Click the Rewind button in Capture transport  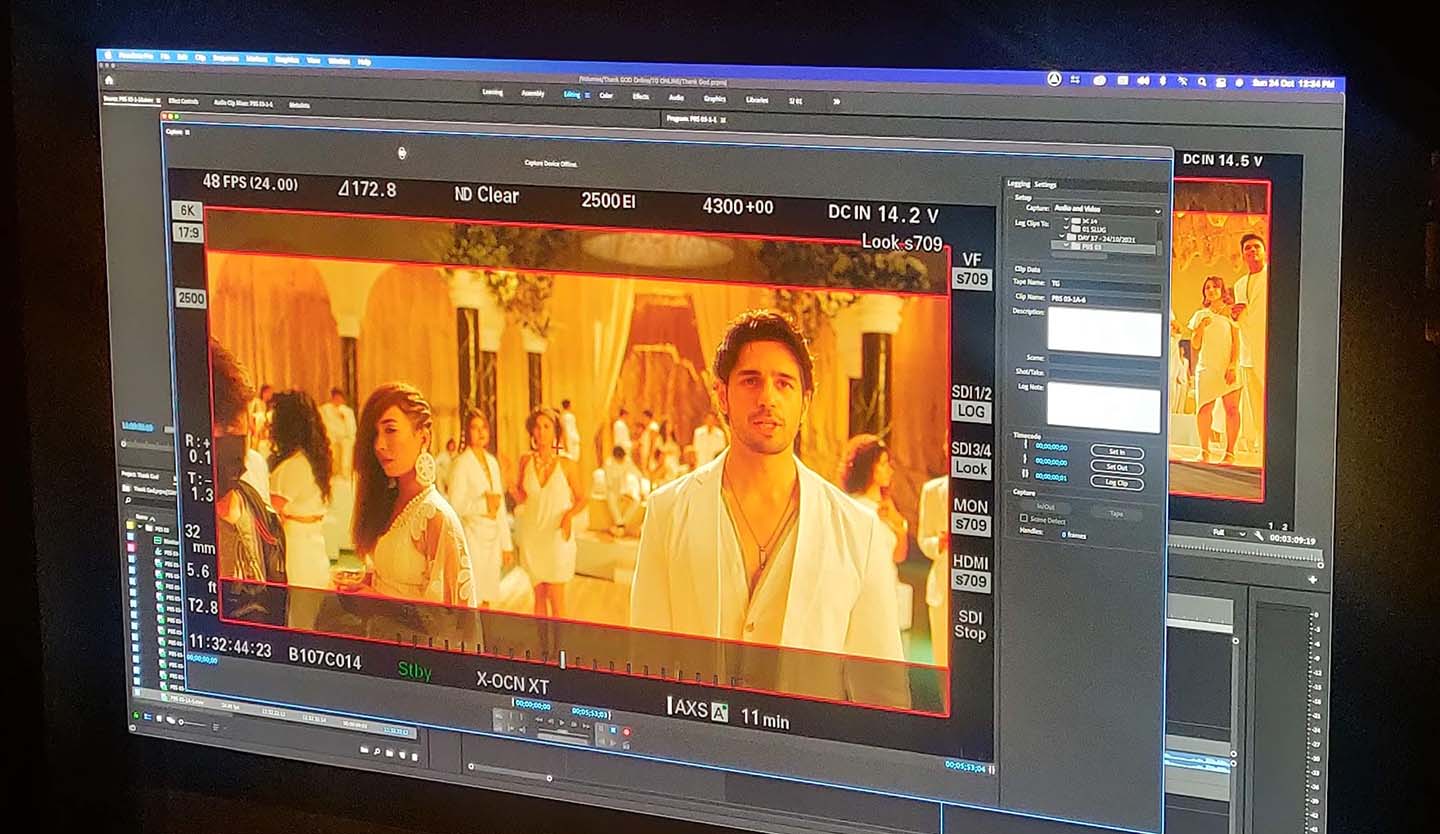point(539,721)
